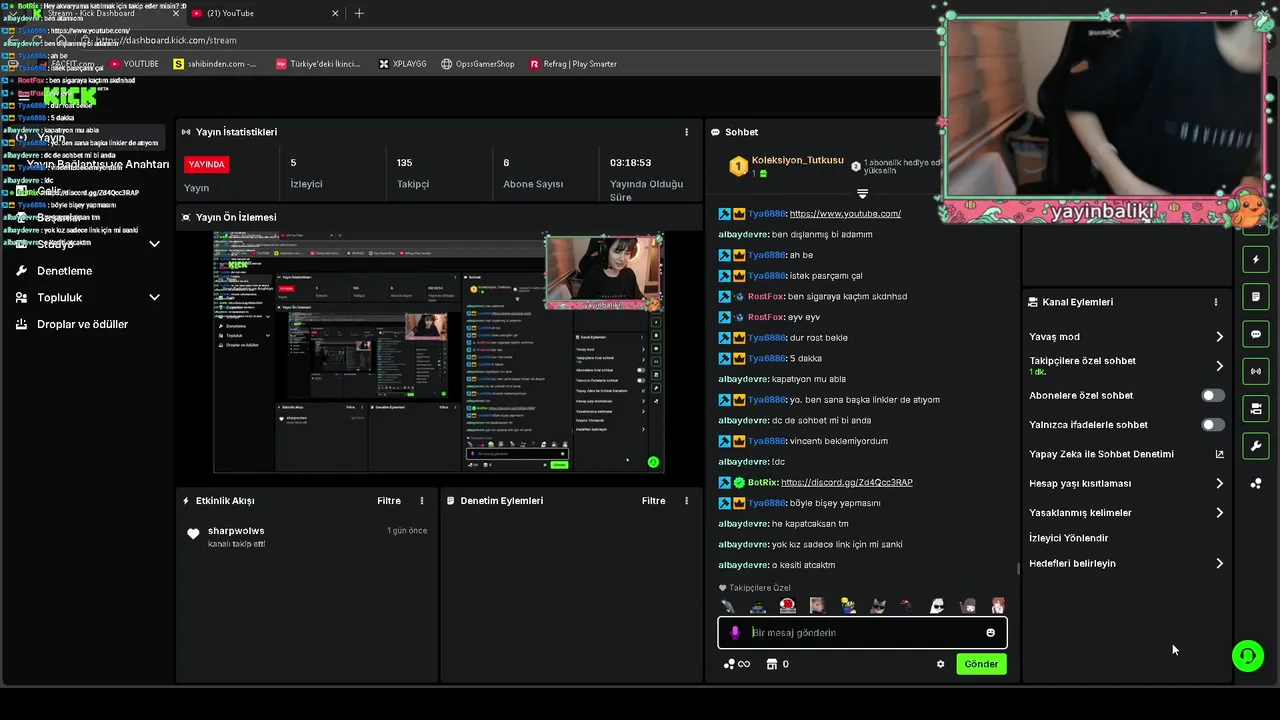The height and width of the screenshot is (720, 1280).
Task: Open Refrag | Play Smarter bookmark
Action: (573, 64)
